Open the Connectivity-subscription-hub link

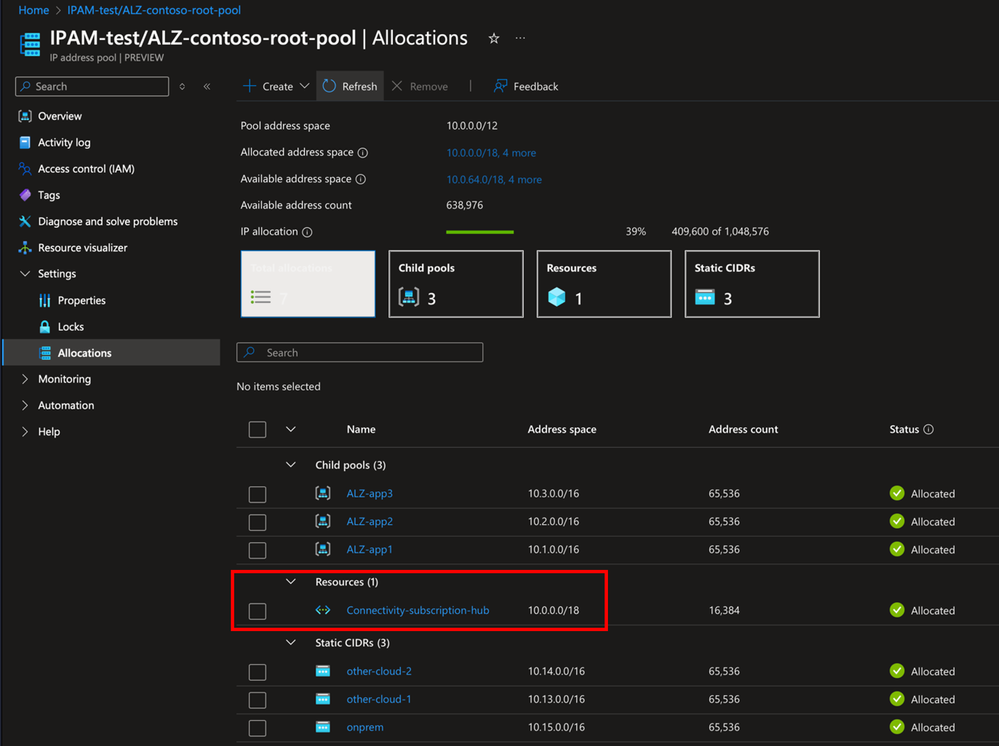click(418, 610)
